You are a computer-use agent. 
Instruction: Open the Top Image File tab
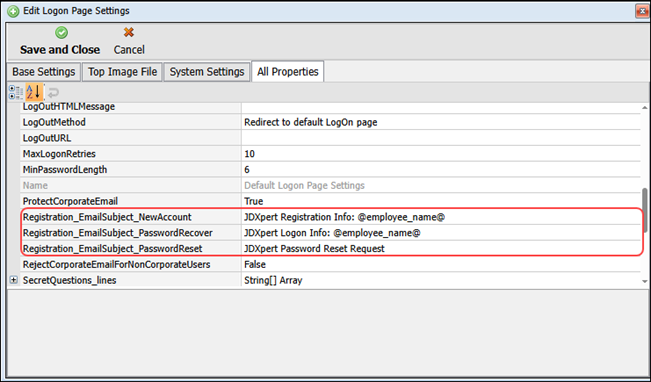122,72
